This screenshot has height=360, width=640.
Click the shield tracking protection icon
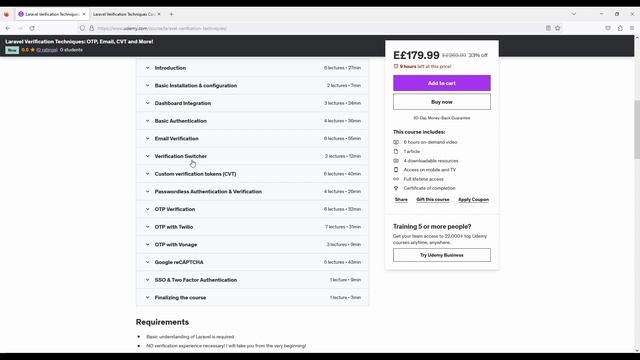click(x=82, y=28)
